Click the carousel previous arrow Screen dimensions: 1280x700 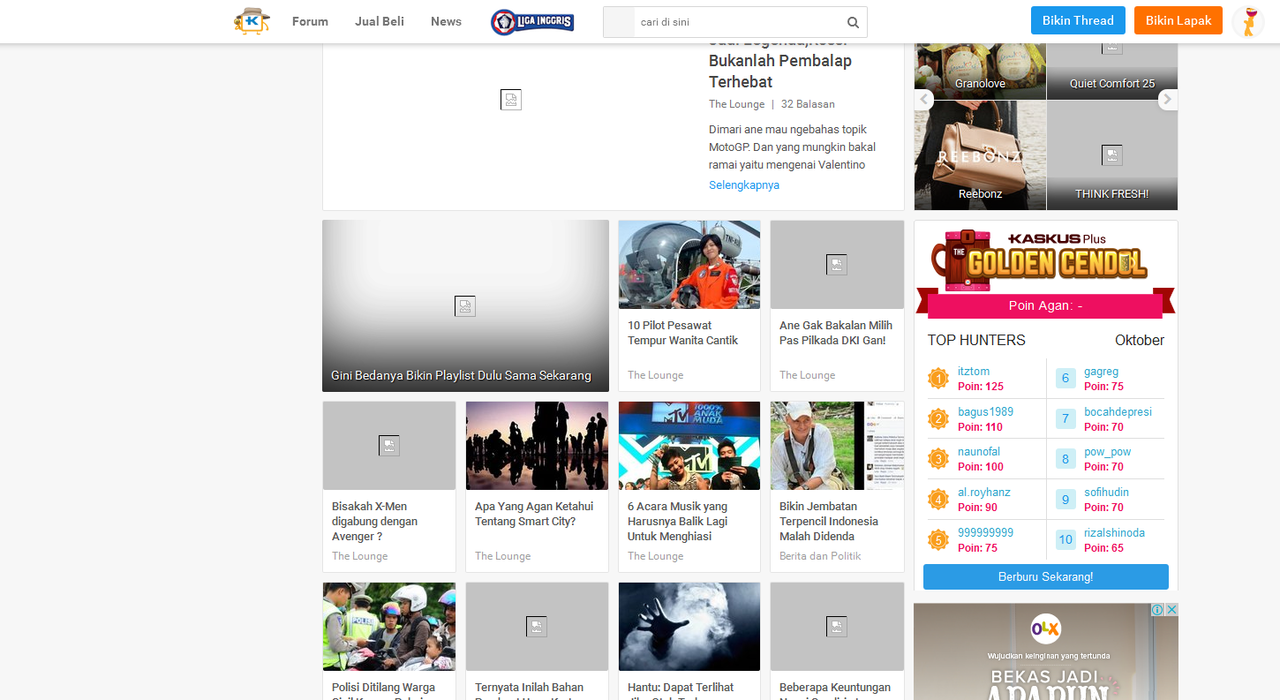coord(924,99)
